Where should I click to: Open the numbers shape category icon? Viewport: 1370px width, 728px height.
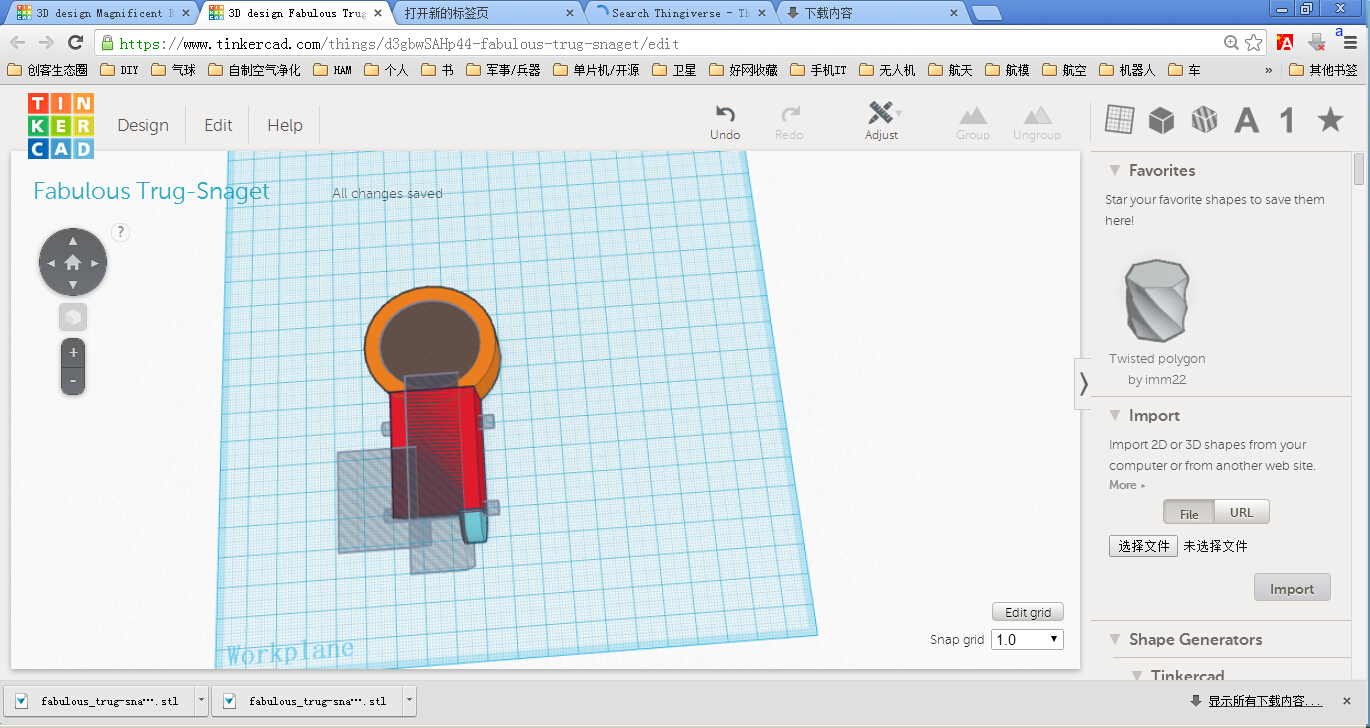[1288, 121]
